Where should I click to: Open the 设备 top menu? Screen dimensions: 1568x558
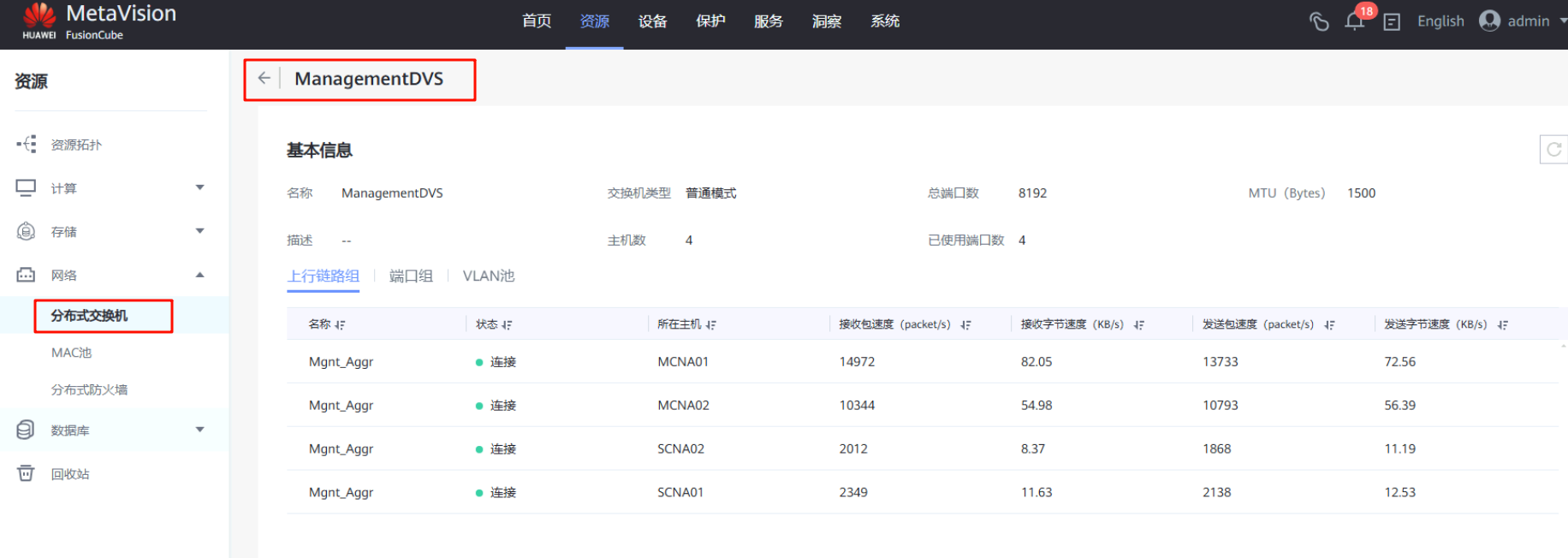tap(652, 21)
